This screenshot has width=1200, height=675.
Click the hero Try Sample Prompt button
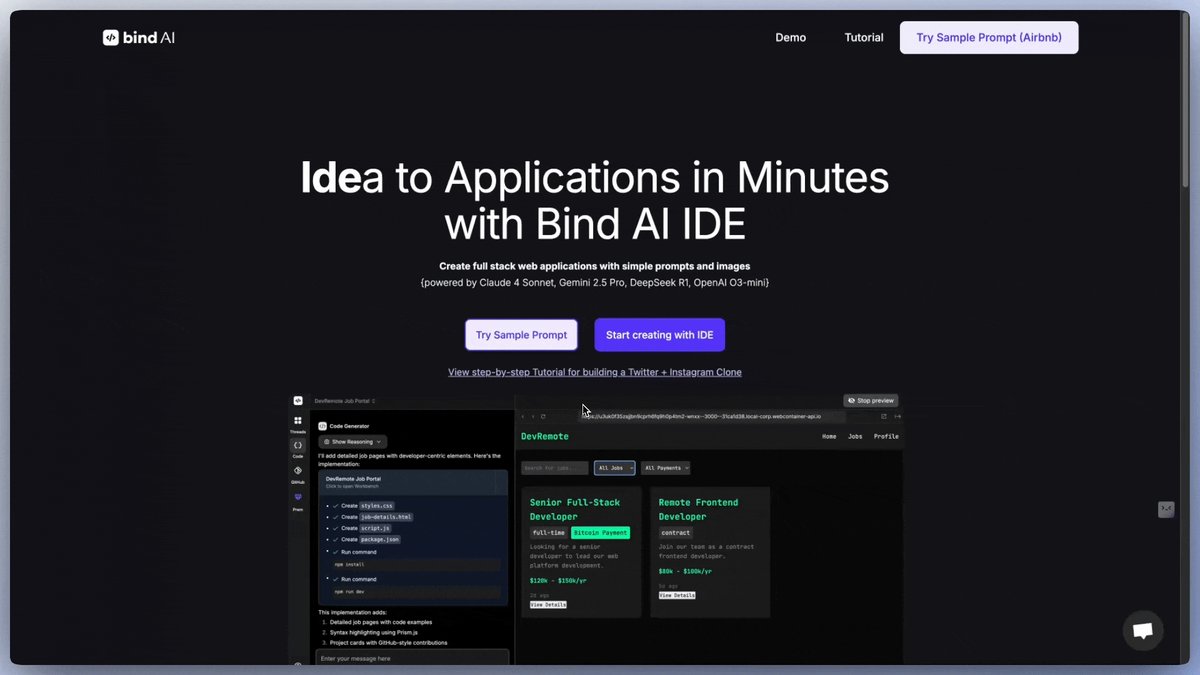click(521, 335)
